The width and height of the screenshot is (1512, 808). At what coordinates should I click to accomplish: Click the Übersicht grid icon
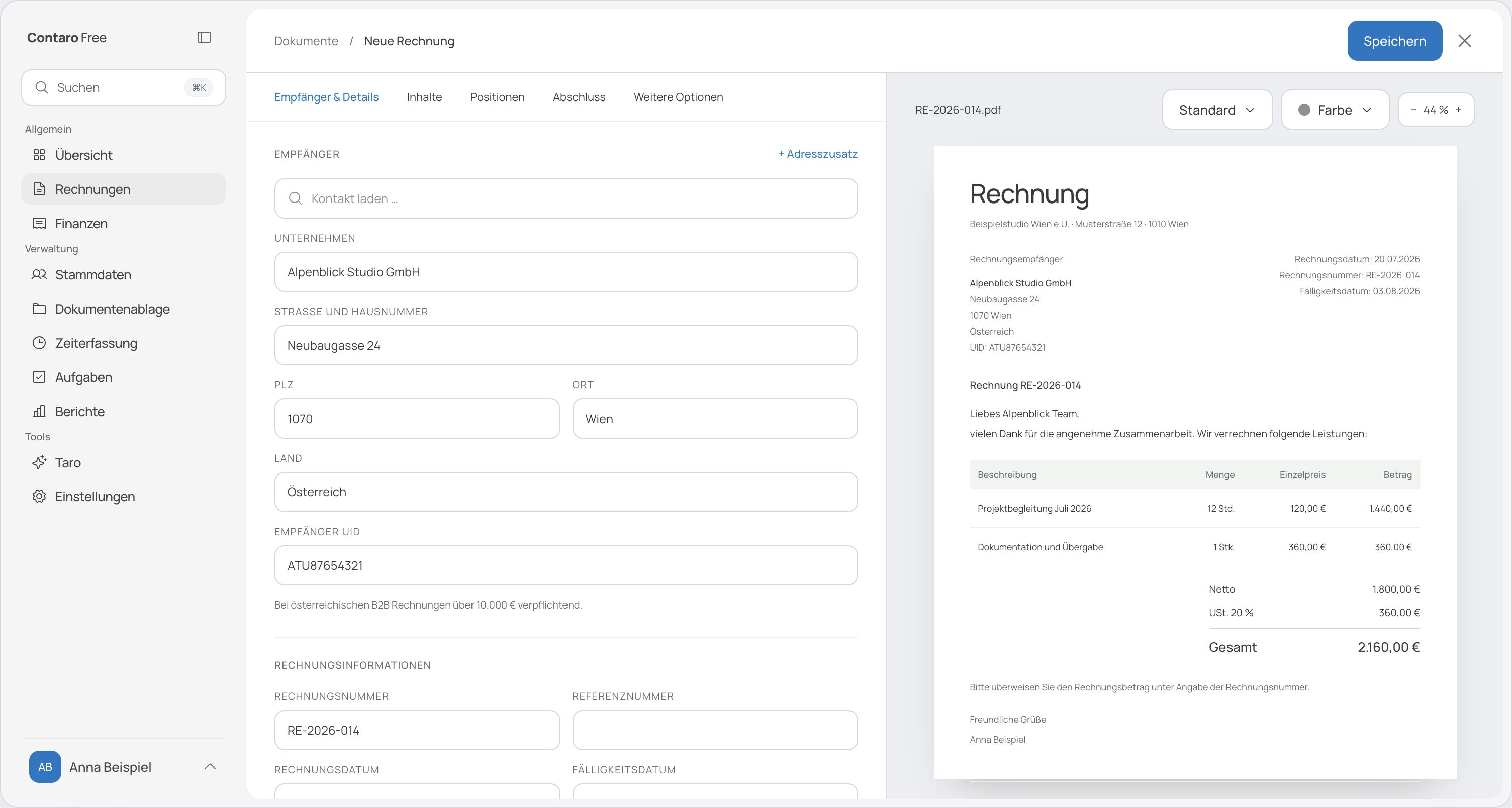pyautogui.click(x=39, y=155)
